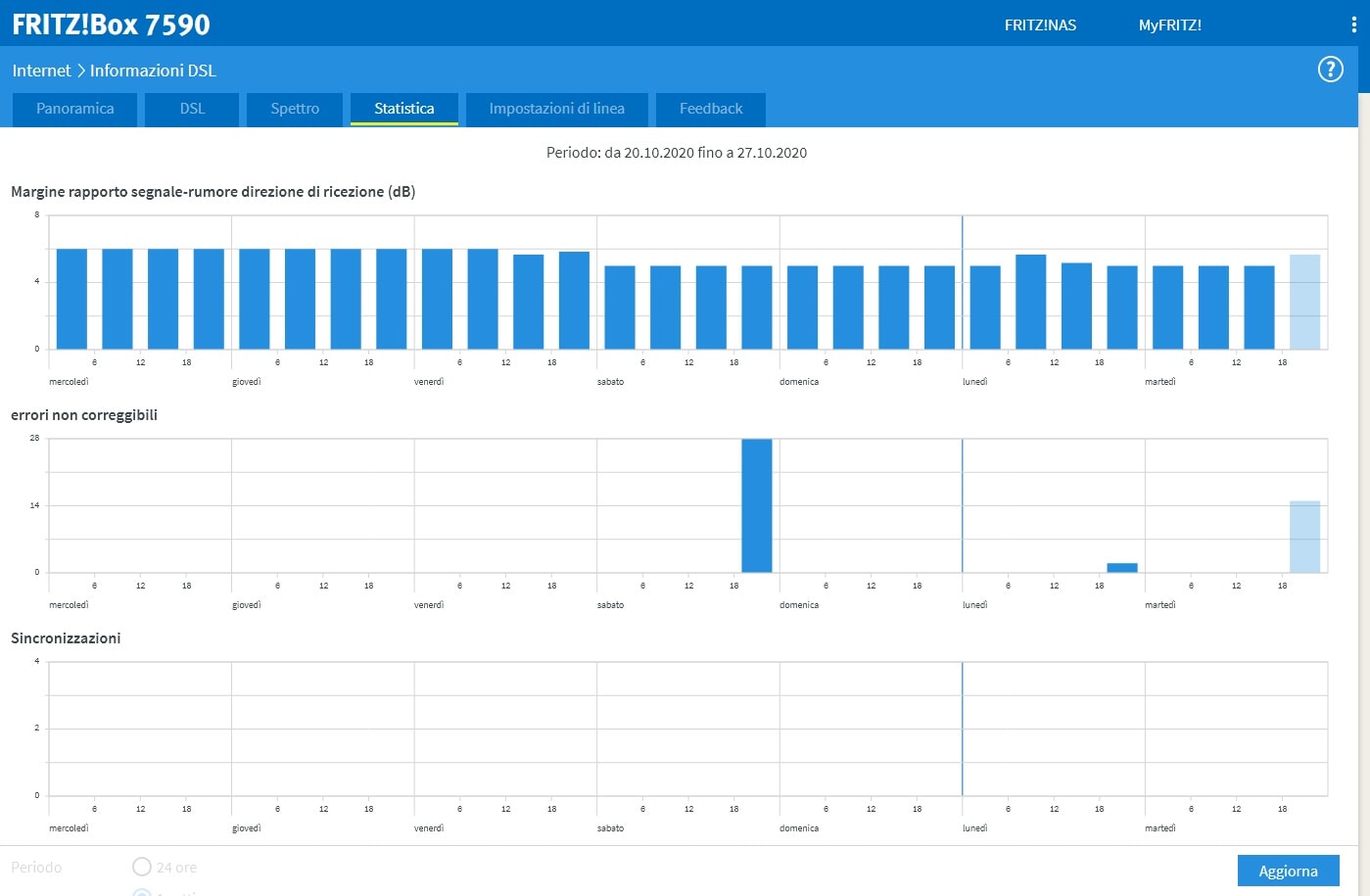Go to the Spettro tab

[x=295, y=109]
